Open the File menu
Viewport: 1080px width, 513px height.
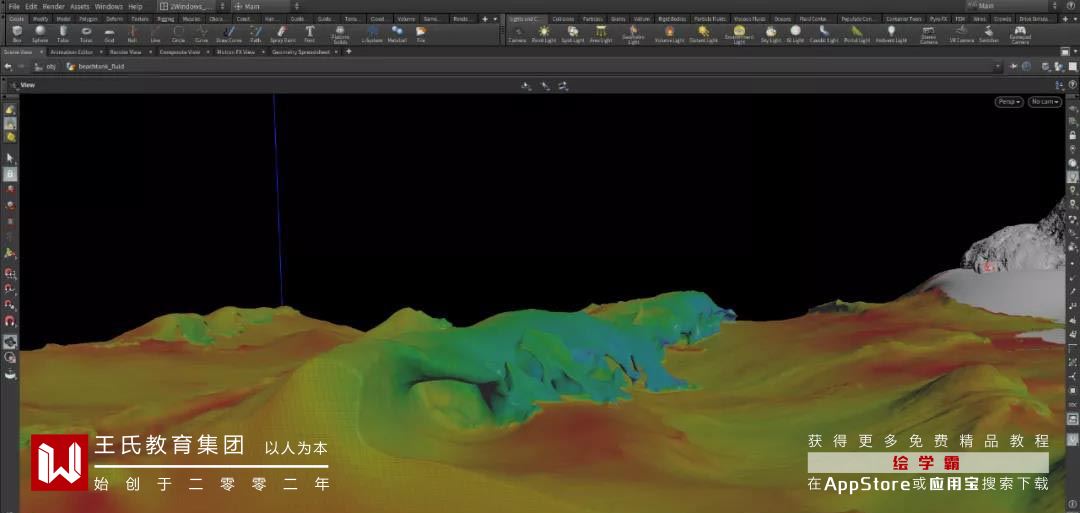click(14, 6)
